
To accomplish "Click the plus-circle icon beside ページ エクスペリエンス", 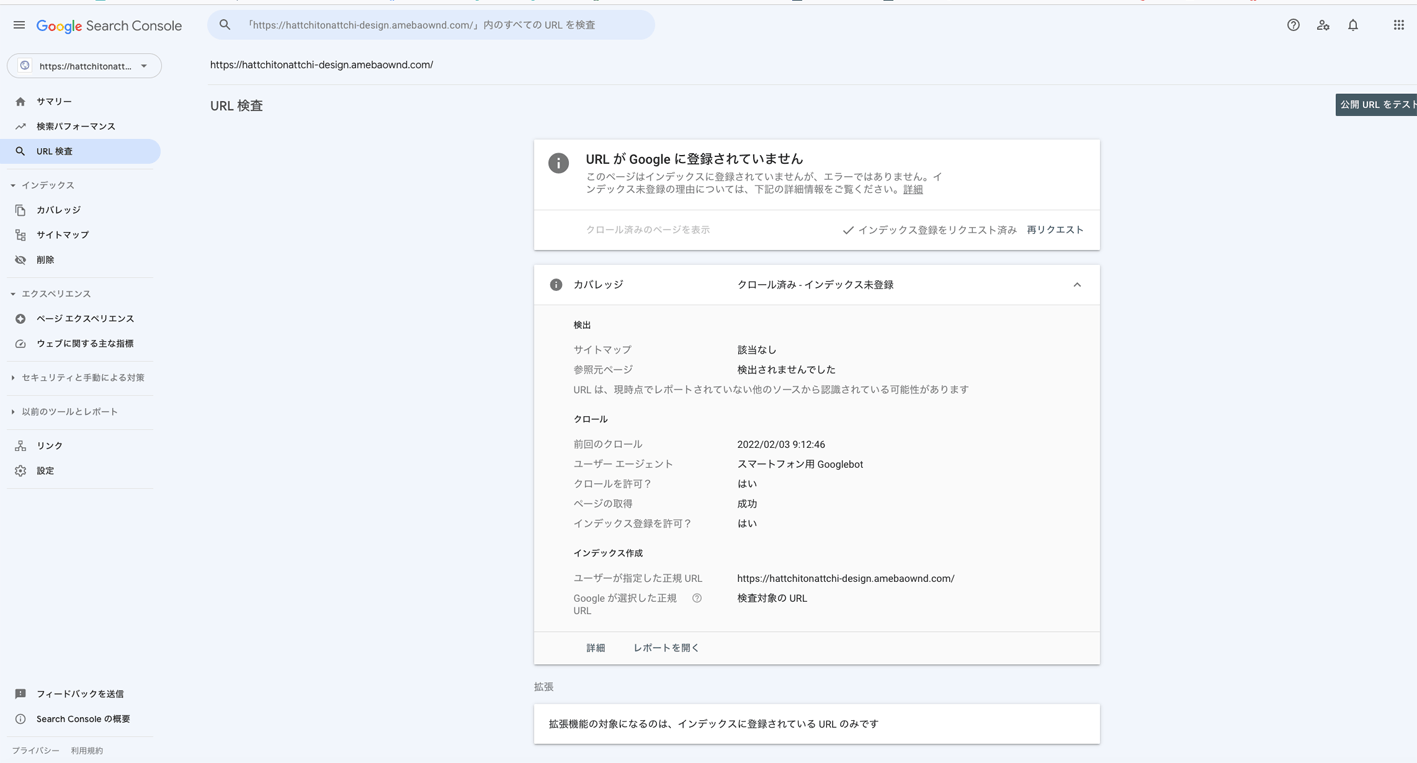I will click(20, 319).
